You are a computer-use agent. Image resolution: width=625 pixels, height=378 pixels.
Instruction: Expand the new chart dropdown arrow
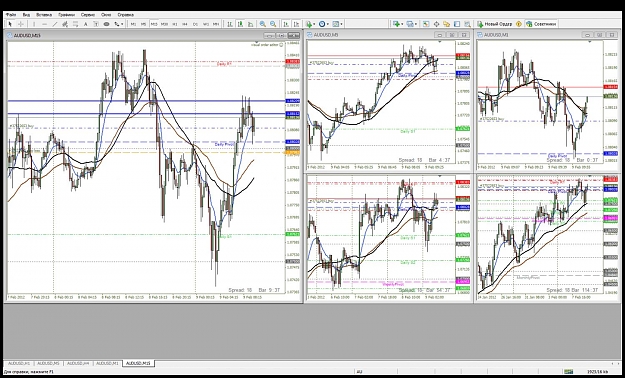click(402, 24)
